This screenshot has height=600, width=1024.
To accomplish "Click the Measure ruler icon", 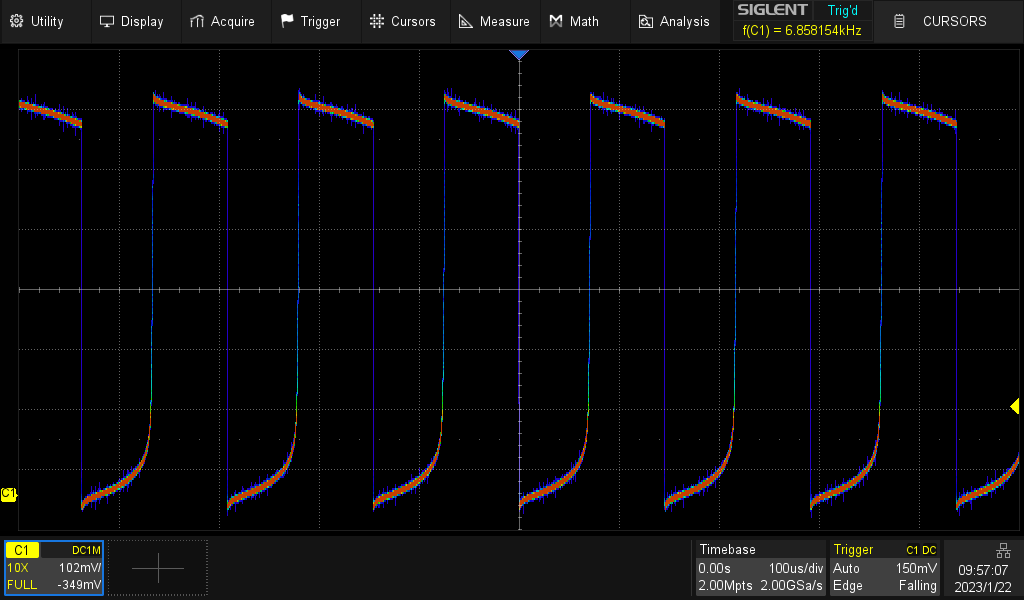I will pyautogui.click(x=466, y=21).
